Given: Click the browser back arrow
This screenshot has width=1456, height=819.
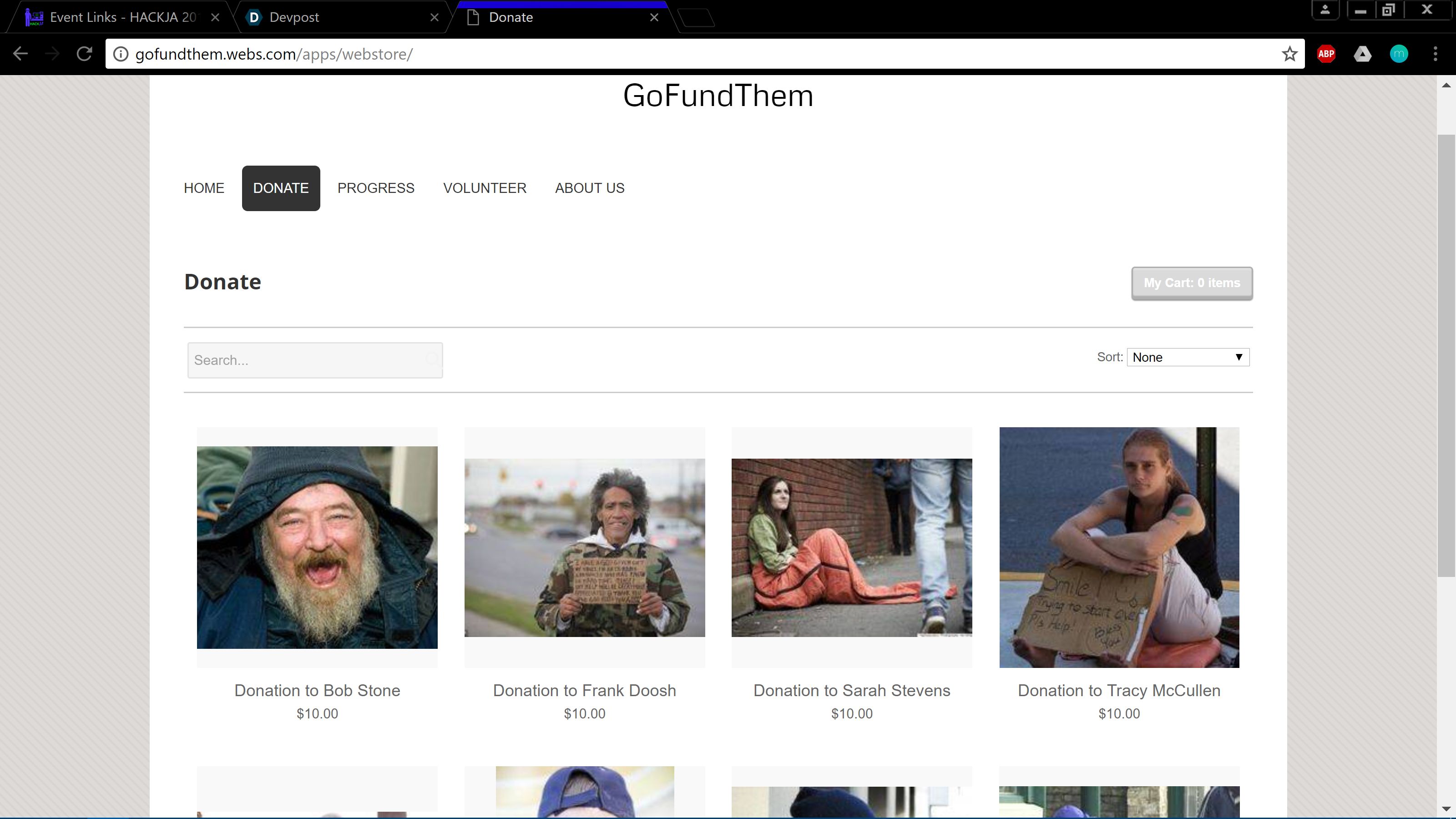Looking at the screenshot, I should (21, 54).
